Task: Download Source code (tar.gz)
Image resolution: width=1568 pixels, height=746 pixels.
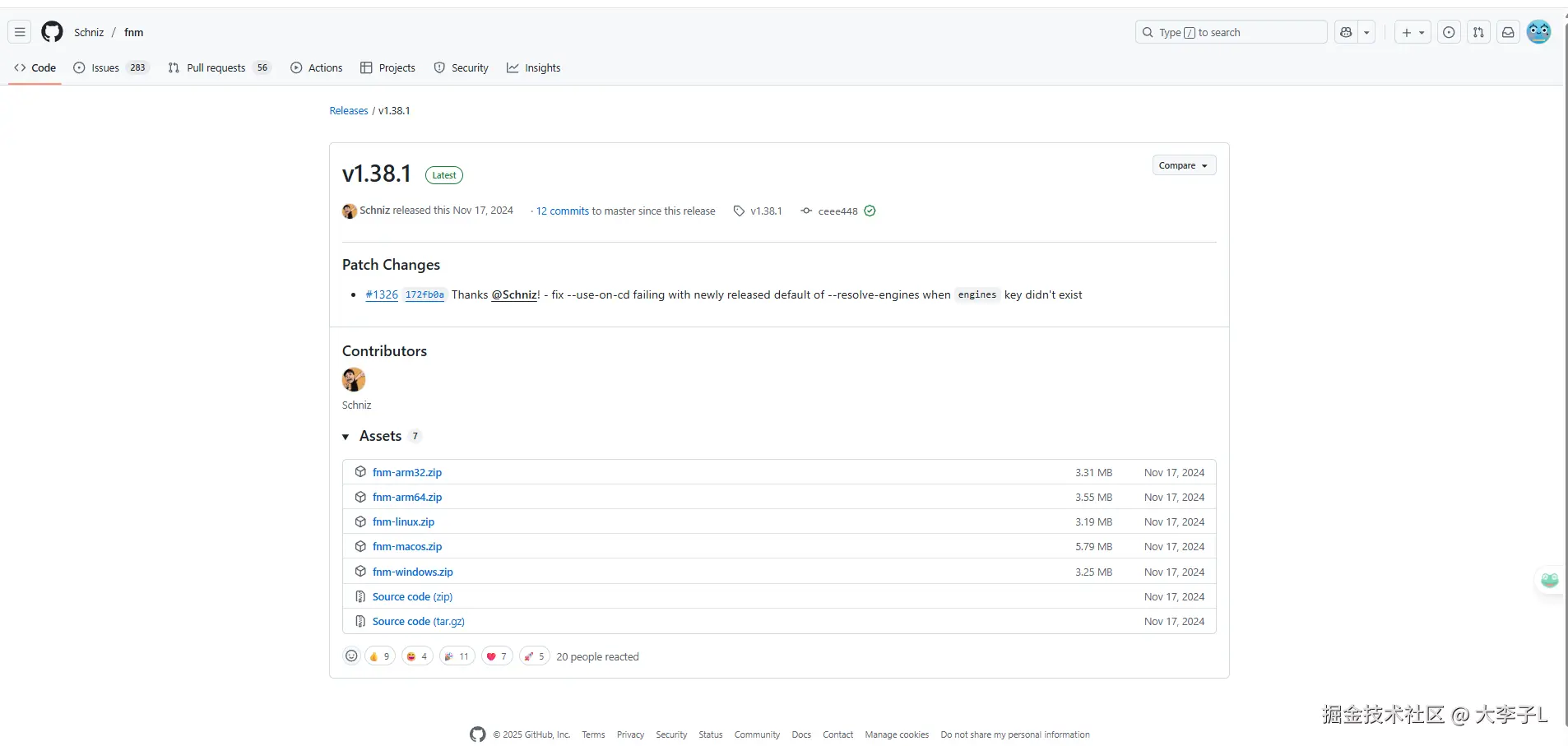Action: (419, 622)
